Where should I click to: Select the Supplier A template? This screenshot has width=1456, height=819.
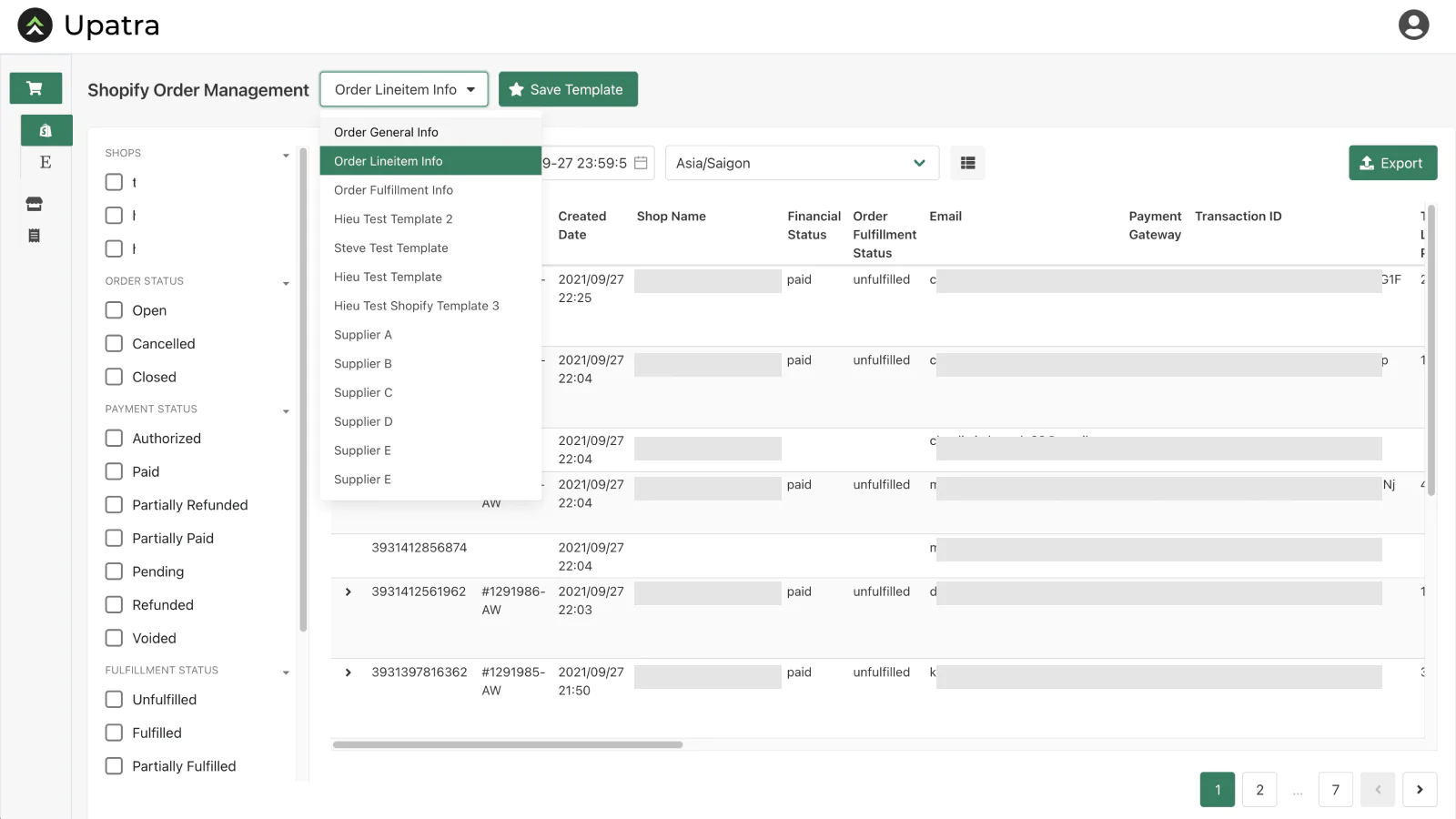pos(430,335)
